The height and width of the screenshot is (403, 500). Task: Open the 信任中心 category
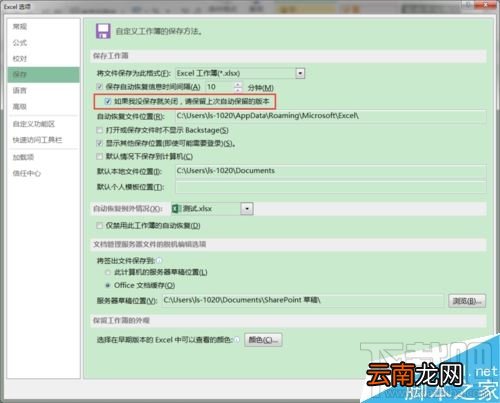27,173
